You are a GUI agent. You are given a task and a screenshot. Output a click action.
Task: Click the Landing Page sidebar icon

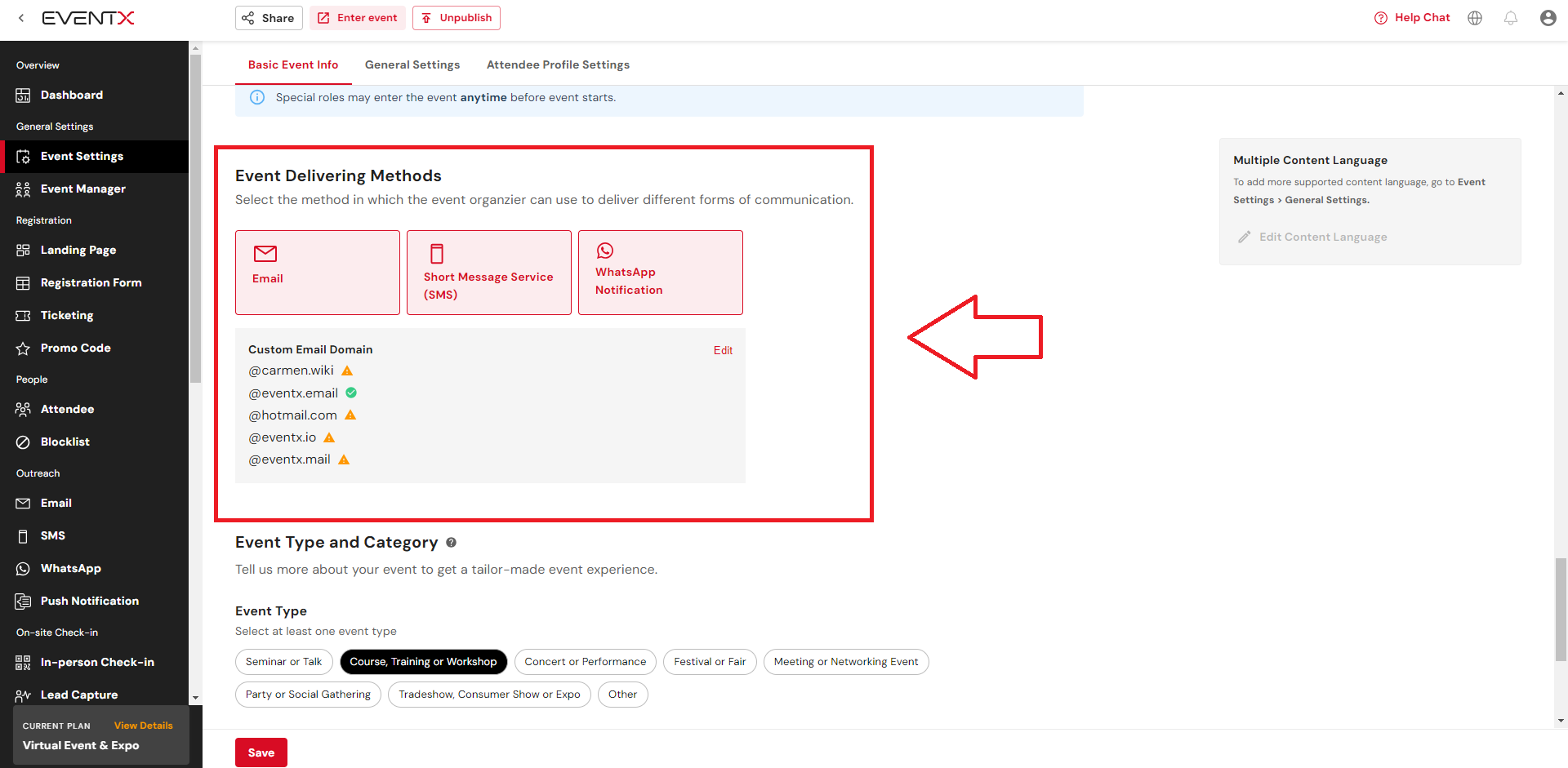(23, 250)
